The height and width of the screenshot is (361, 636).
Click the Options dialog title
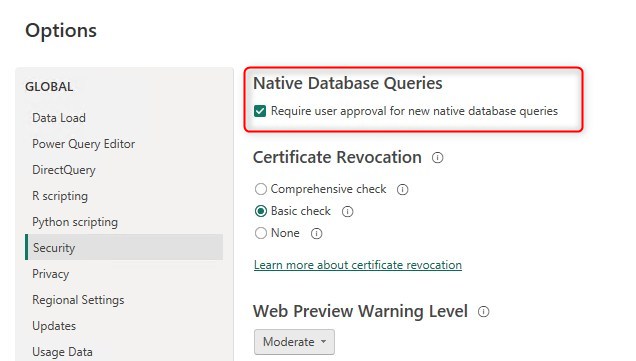[x=61, y=30]
